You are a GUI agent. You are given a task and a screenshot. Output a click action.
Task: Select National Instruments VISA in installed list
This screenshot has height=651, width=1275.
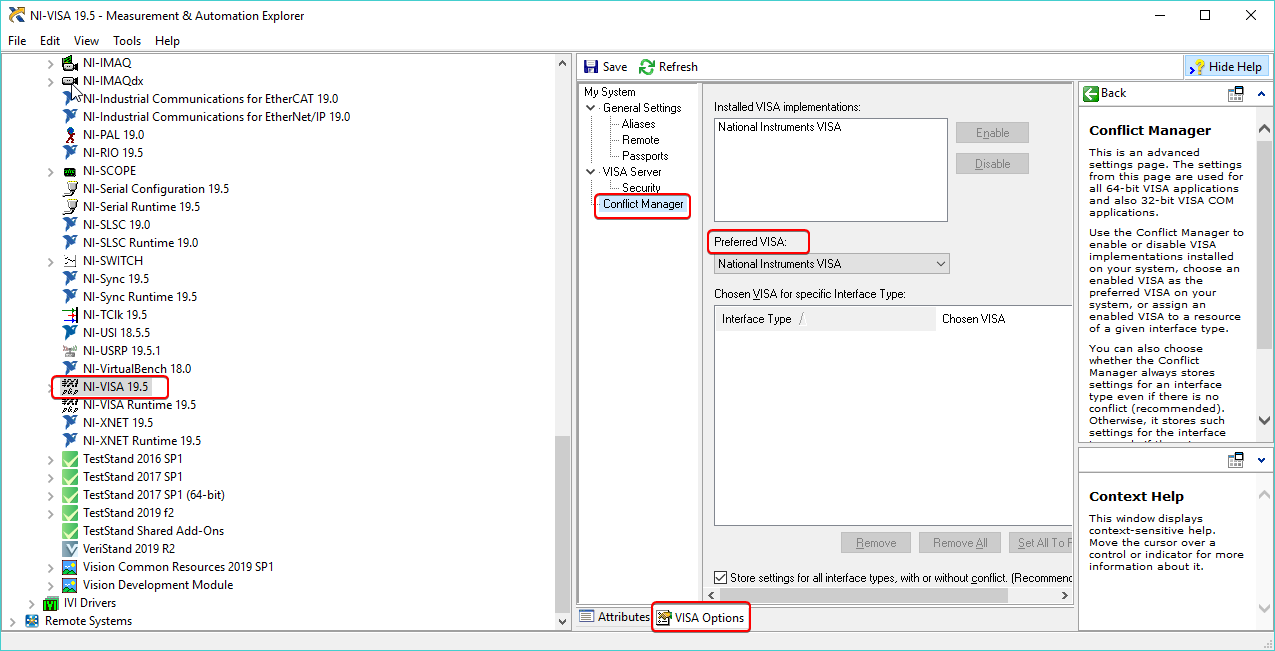[780, 128]
